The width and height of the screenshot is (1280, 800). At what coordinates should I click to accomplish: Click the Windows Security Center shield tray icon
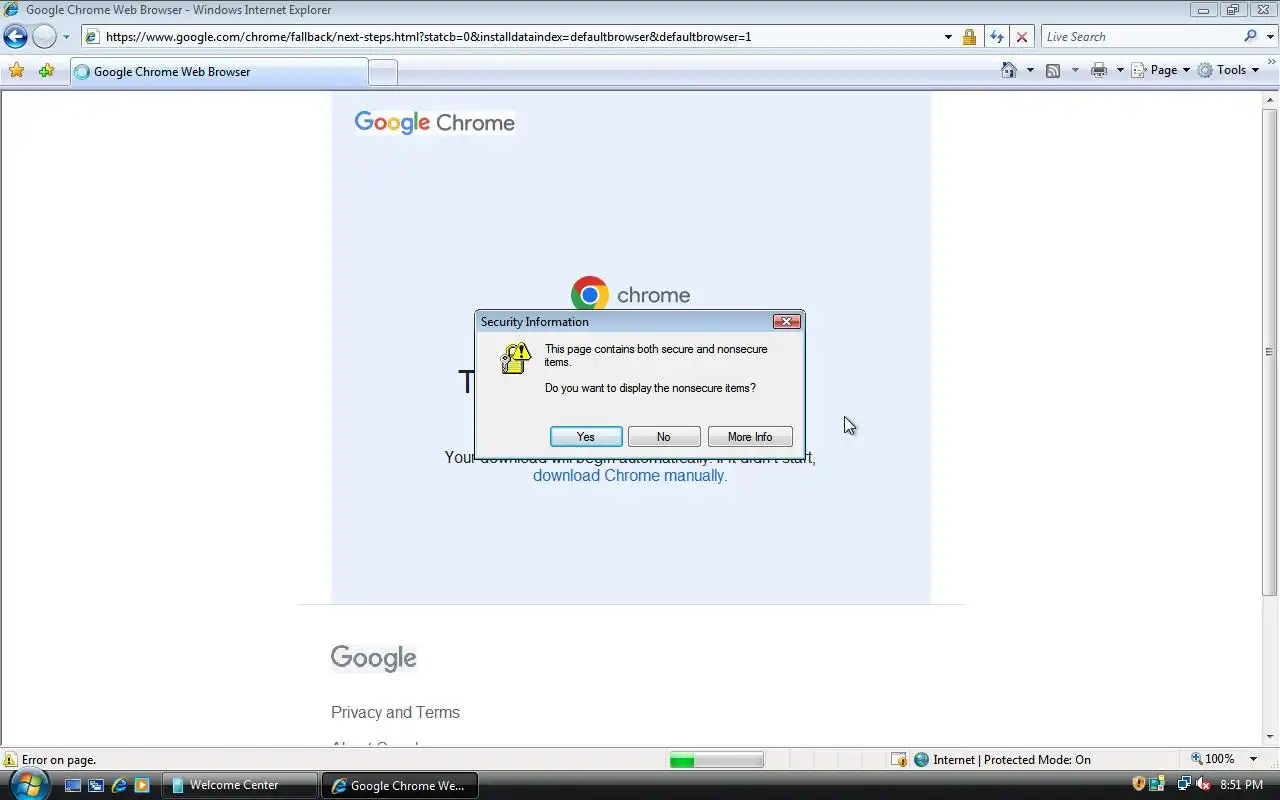tap(1139, 785)
